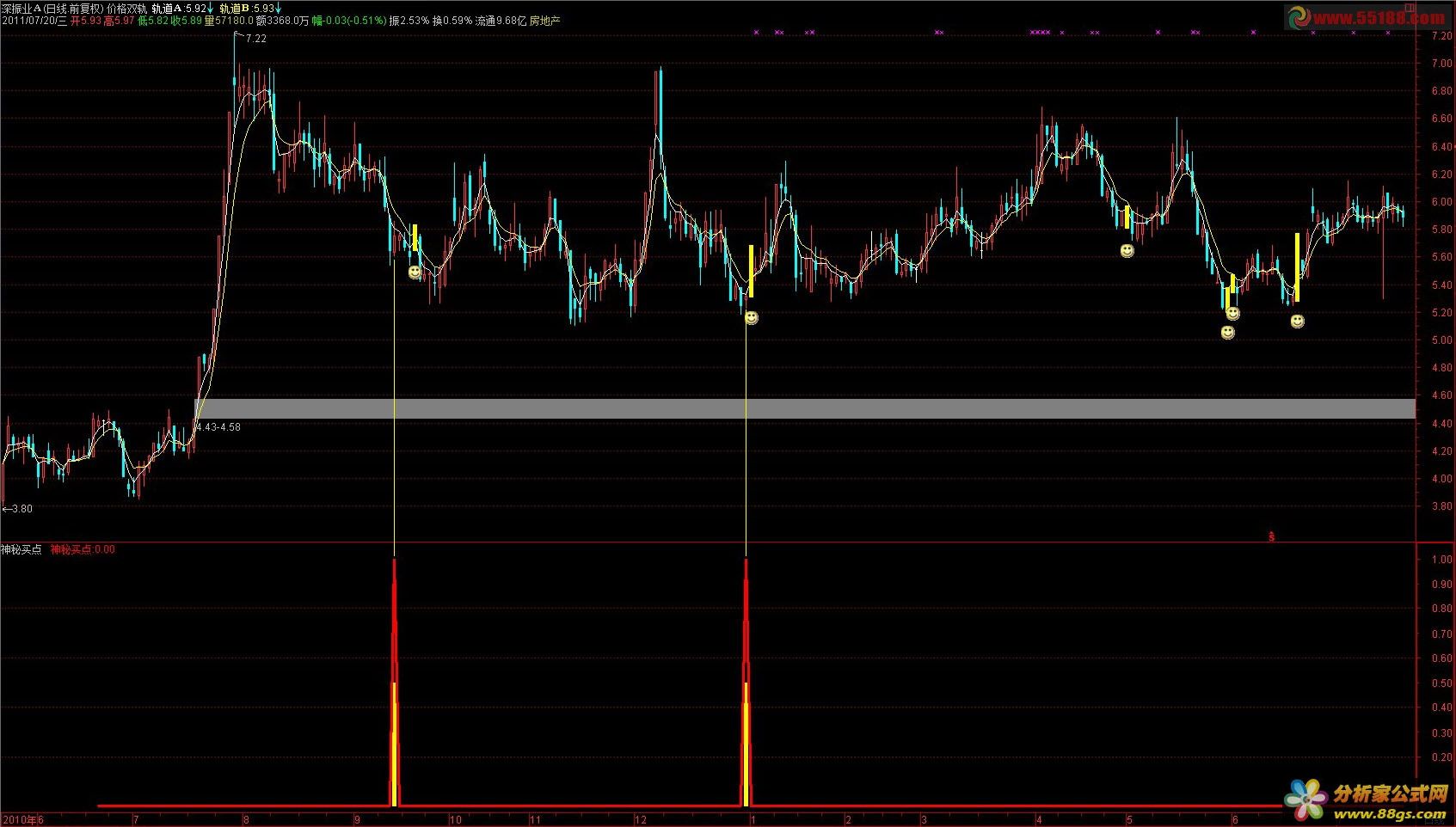Click the lowest smiley marker near 5.05
Viewport: 1456px width, 827px height.
click(1228, 332)
